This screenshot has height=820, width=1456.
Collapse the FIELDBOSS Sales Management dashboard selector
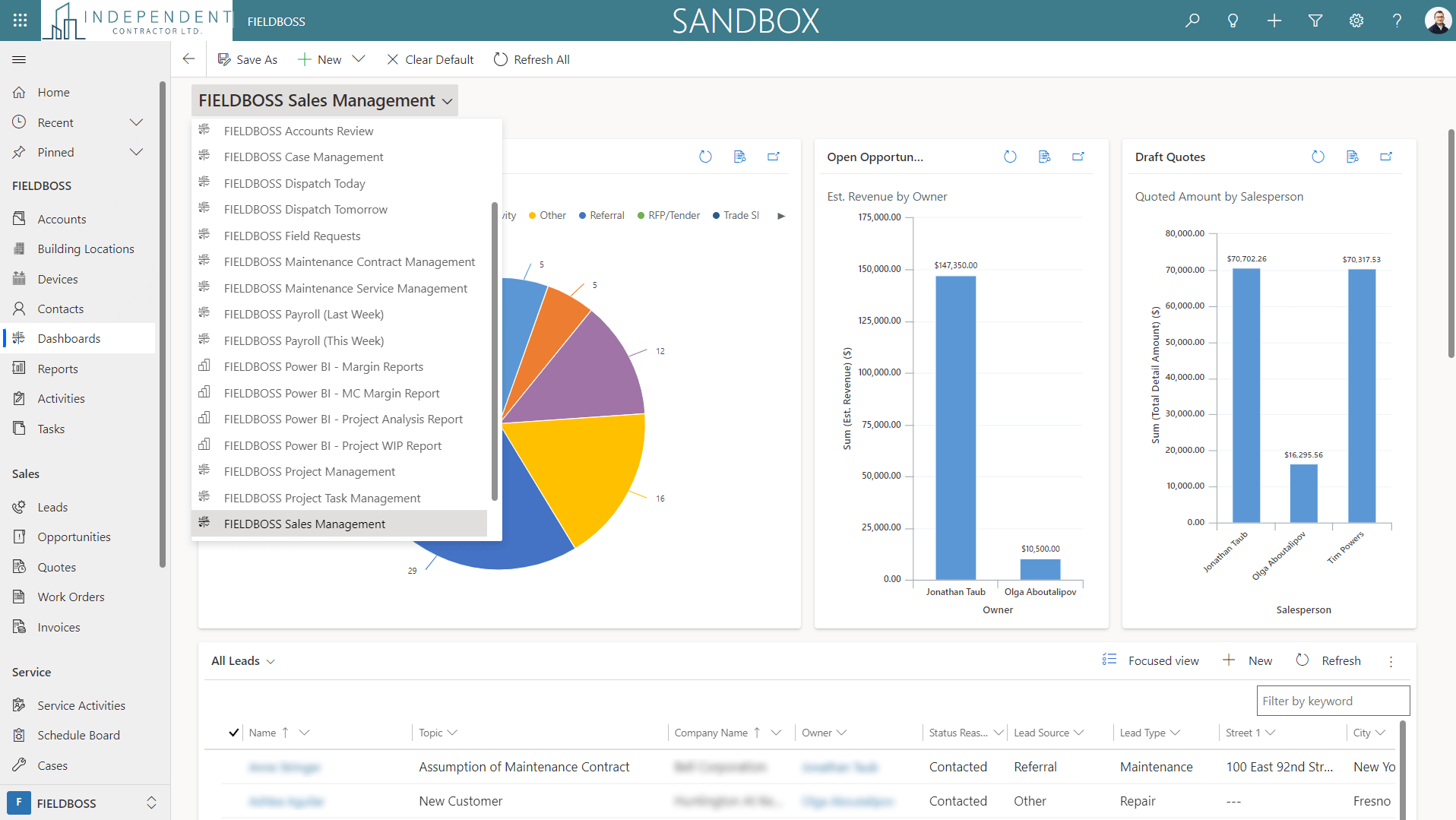pos(324,100)
